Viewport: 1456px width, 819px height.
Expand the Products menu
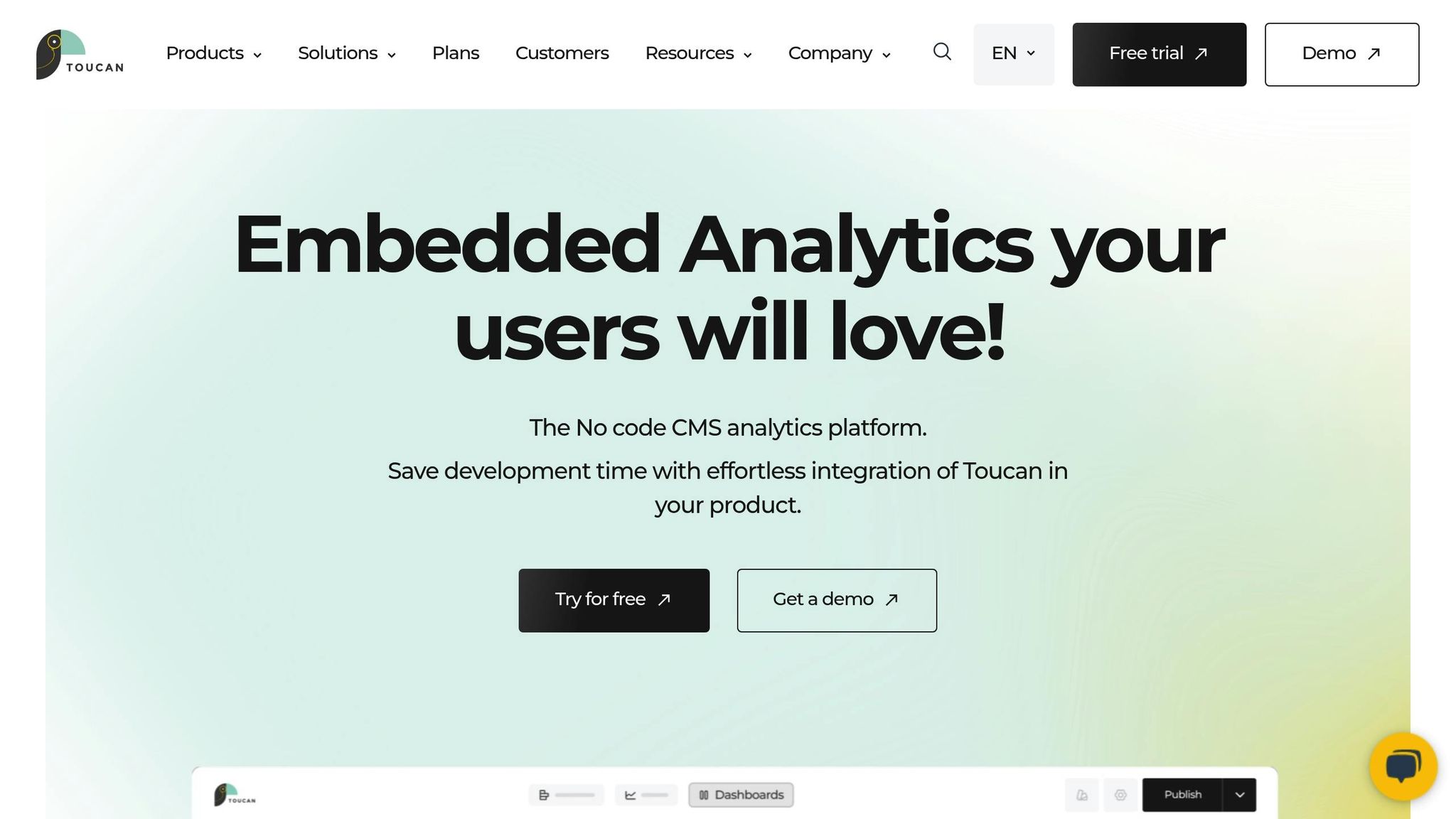(214, 53)
